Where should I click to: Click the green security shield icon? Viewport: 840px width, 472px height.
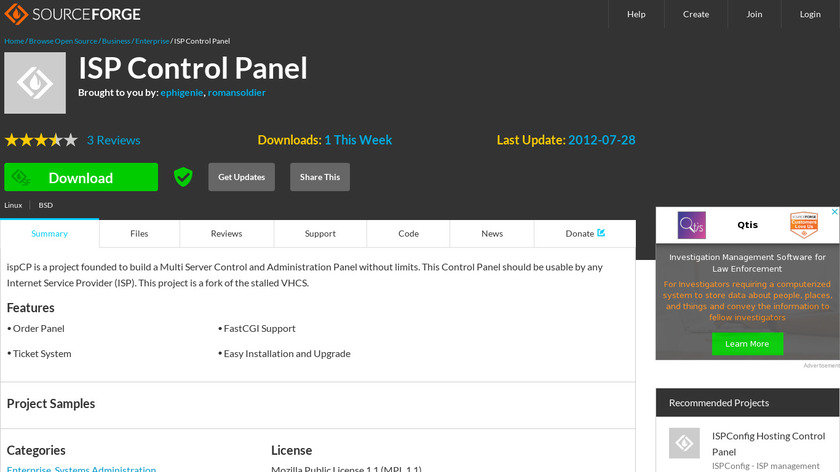[183, 177]
